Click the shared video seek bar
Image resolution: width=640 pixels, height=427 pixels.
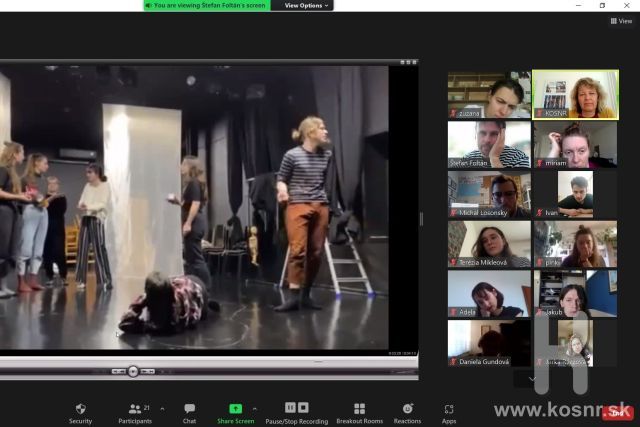pyautogui.click(x=210, y=364)
